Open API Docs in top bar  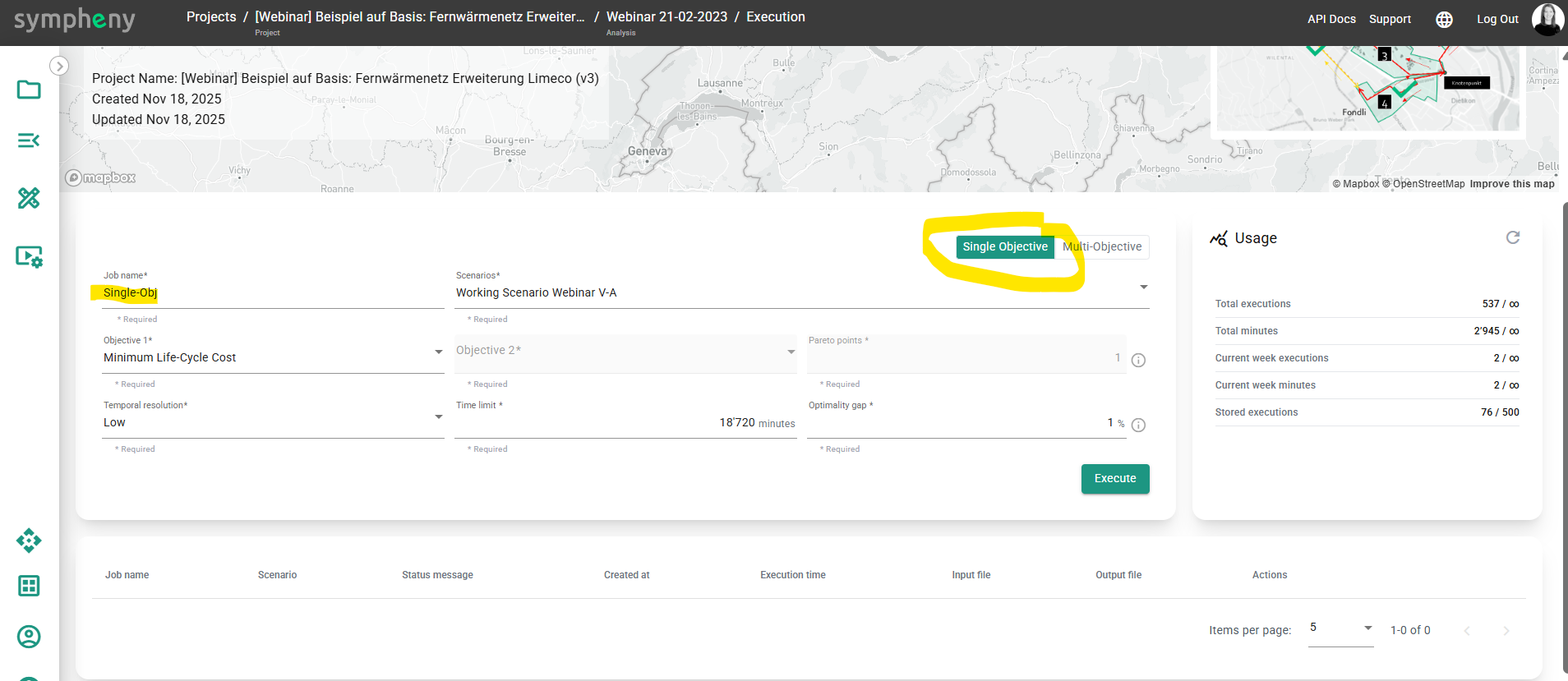tap(1331, 19)
